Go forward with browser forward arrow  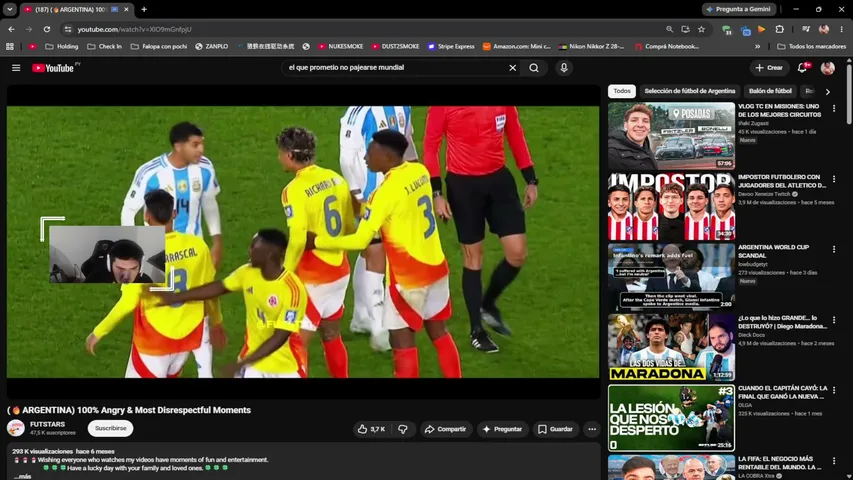[x=29, y=29]
